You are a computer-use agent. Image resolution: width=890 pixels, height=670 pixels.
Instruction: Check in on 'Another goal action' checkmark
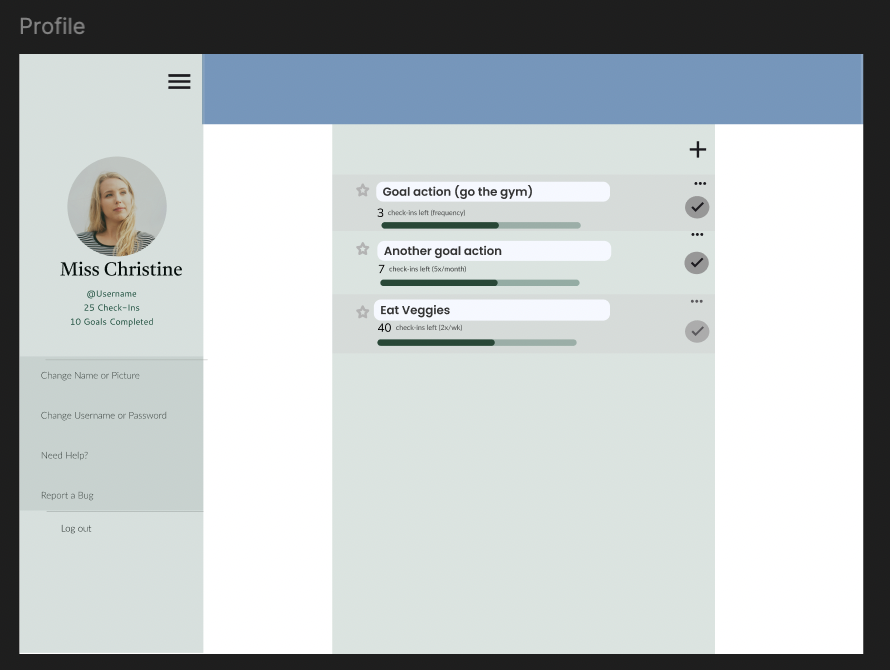(x=696, y=263)
